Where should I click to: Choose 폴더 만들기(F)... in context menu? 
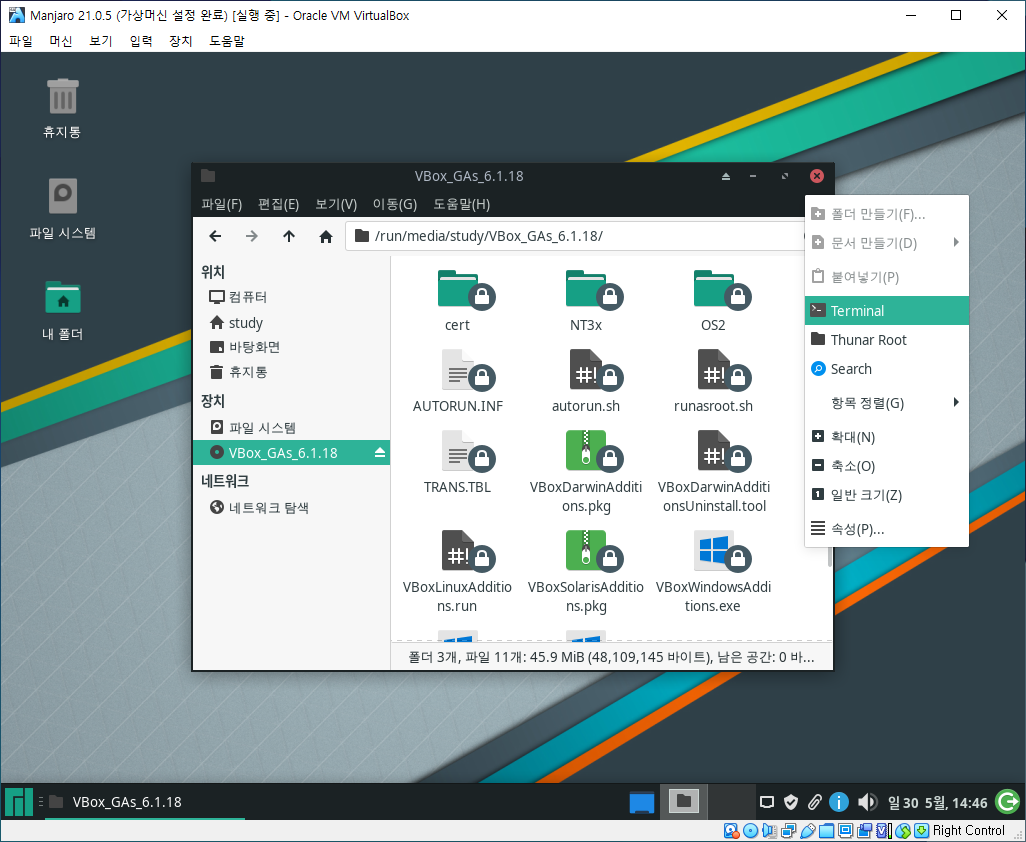pos(887,214)
